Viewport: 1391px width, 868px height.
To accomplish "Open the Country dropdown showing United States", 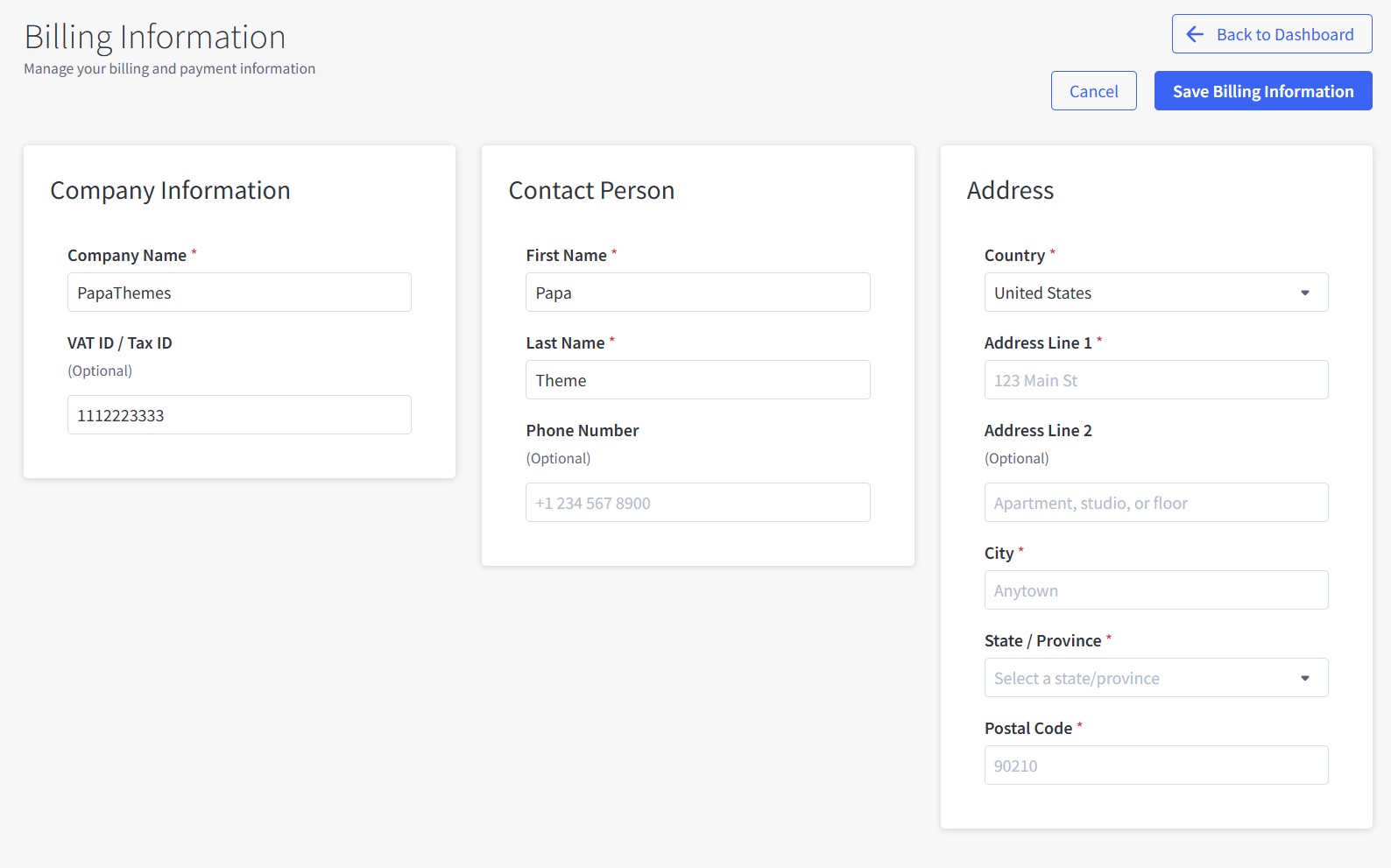I will 1156,293.
